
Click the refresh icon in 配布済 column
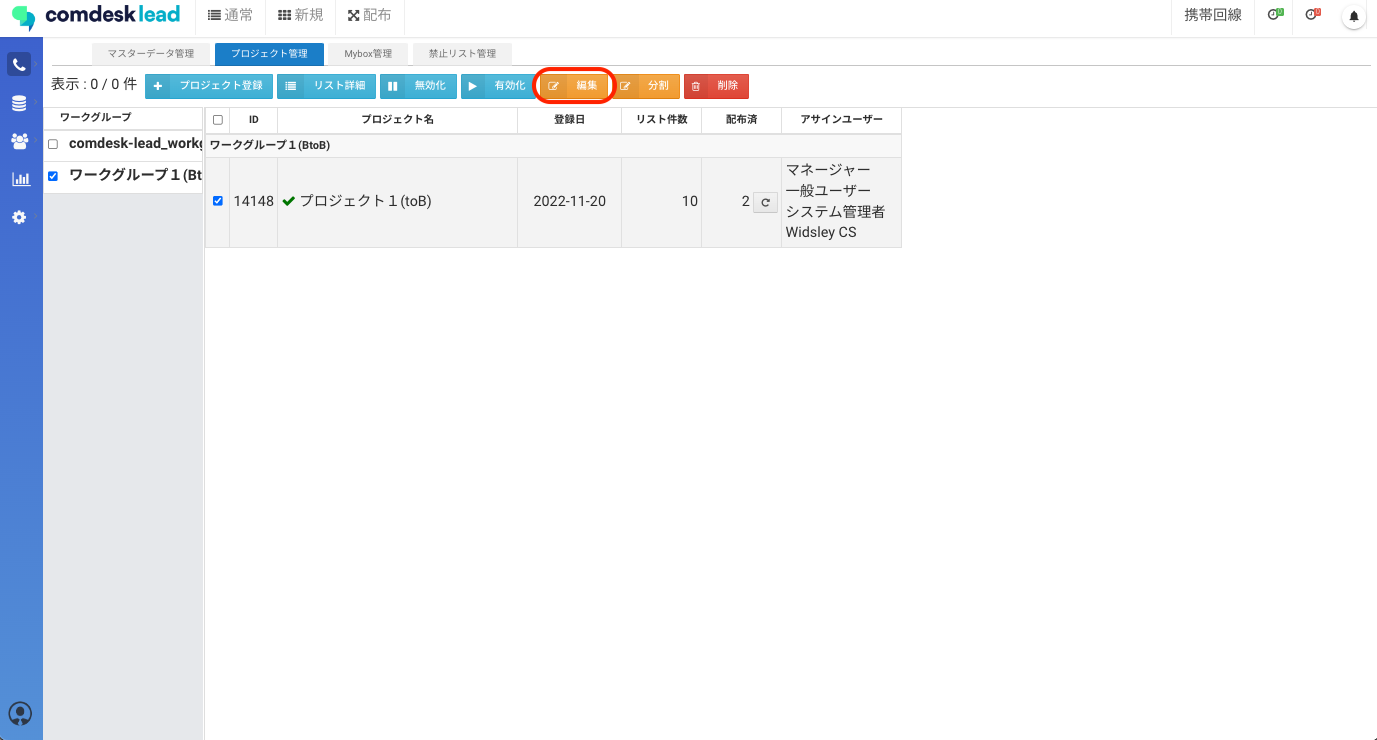click(x=765, y=202)
